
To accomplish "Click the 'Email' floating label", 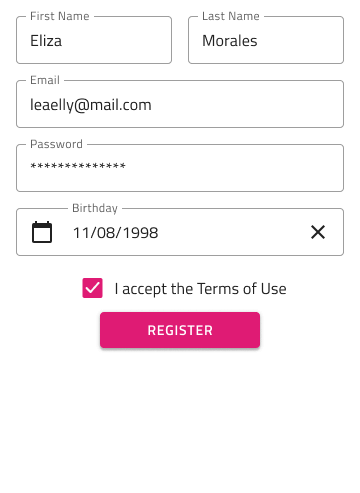I will 45,80.
